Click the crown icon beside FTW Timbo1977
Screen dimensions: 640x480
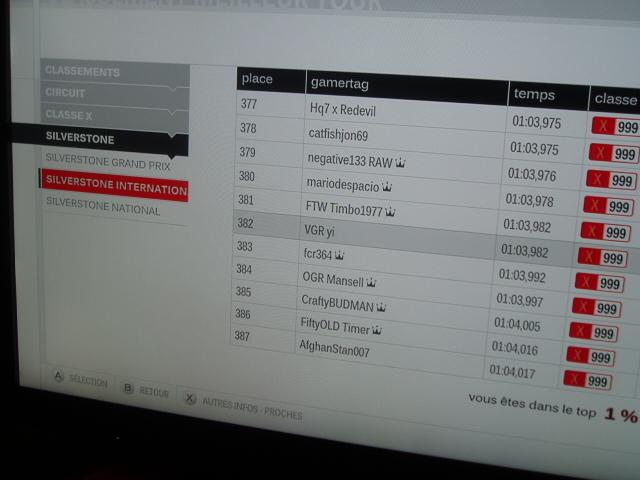(x=390, y=212)
